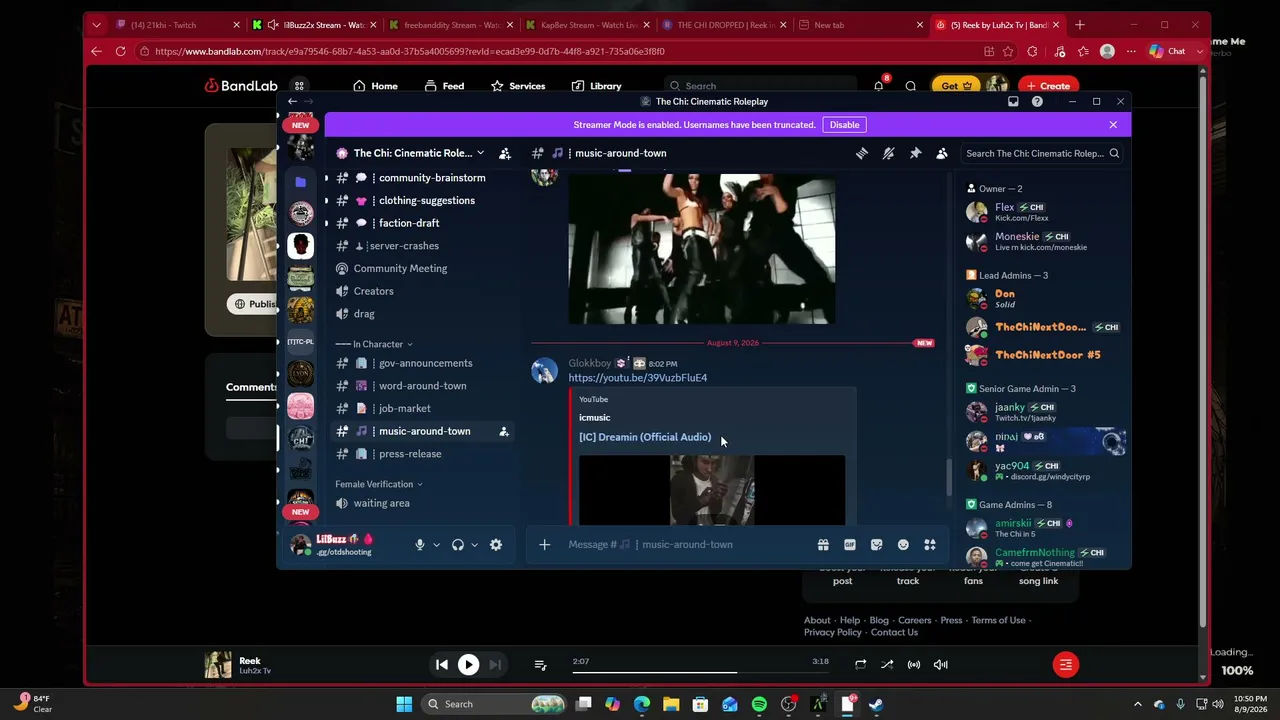
Task: Toggle the Discord member list
Action: (942, 153)
